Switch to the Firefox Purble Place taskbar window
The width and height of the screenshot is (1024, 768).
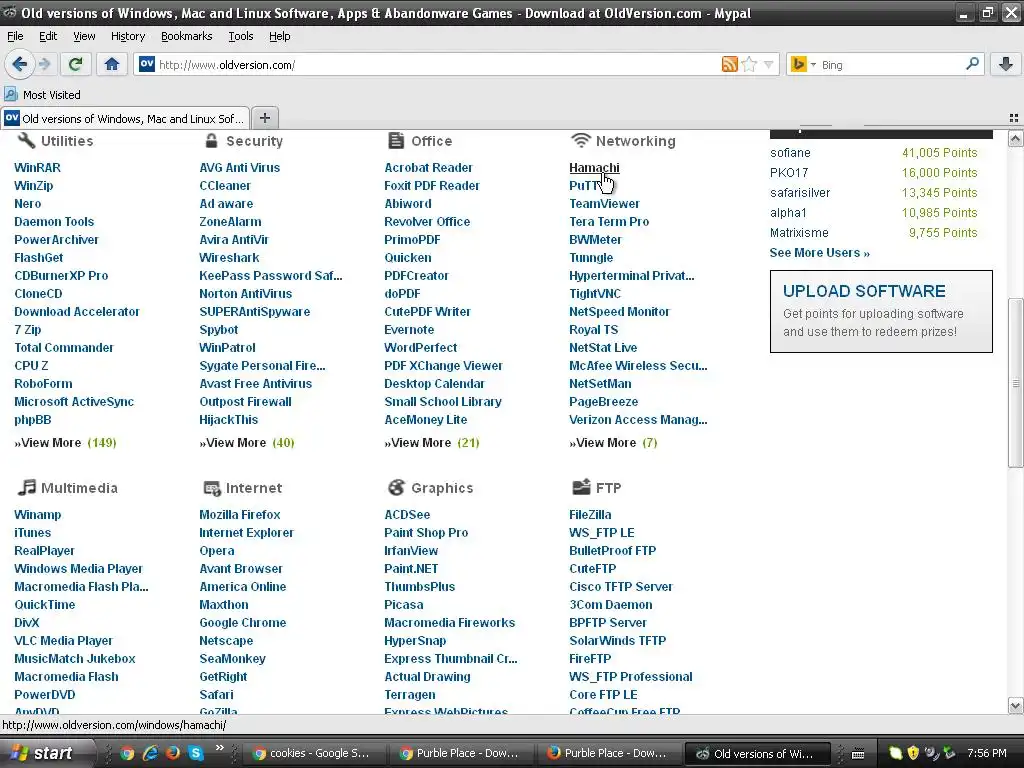607,754
